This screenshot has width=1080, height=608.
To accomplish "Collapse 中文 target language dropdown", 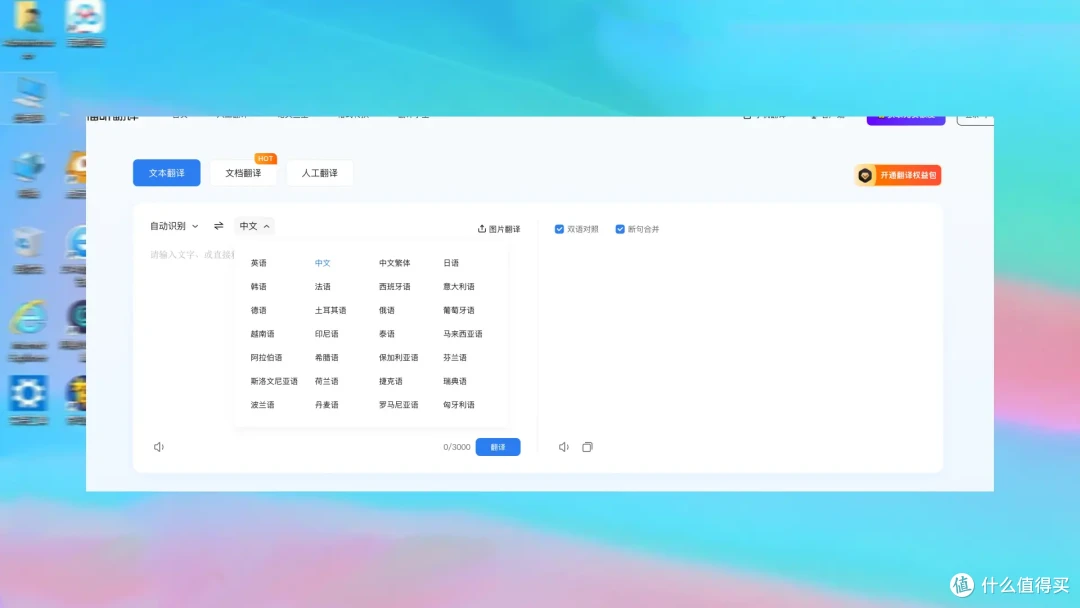I will click(x=254, y=226).
